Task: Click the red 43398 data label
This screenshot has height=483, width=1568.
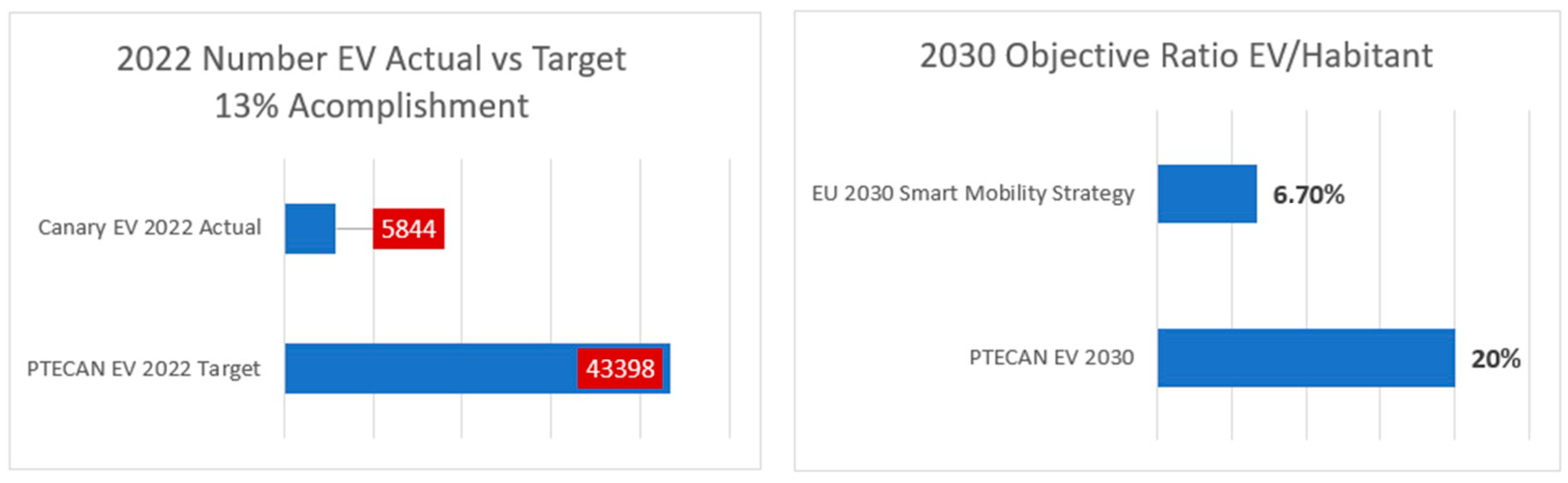Action: coord(620,369)
